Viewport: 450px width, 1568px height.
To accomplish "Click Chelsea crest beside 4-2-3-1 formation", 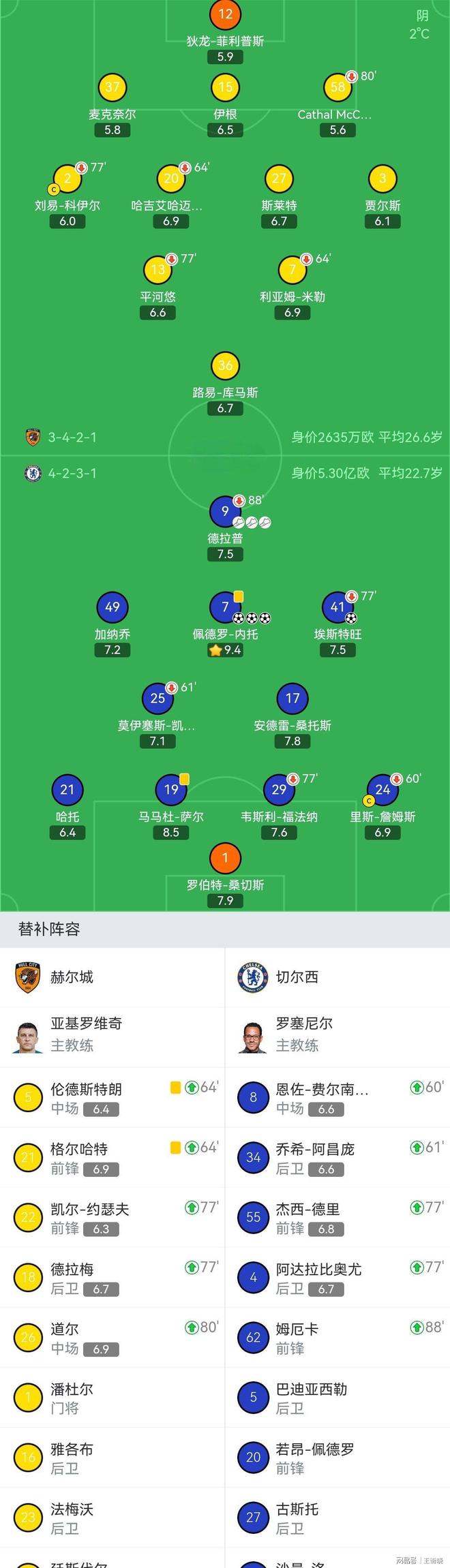I will tap(33, 473).
